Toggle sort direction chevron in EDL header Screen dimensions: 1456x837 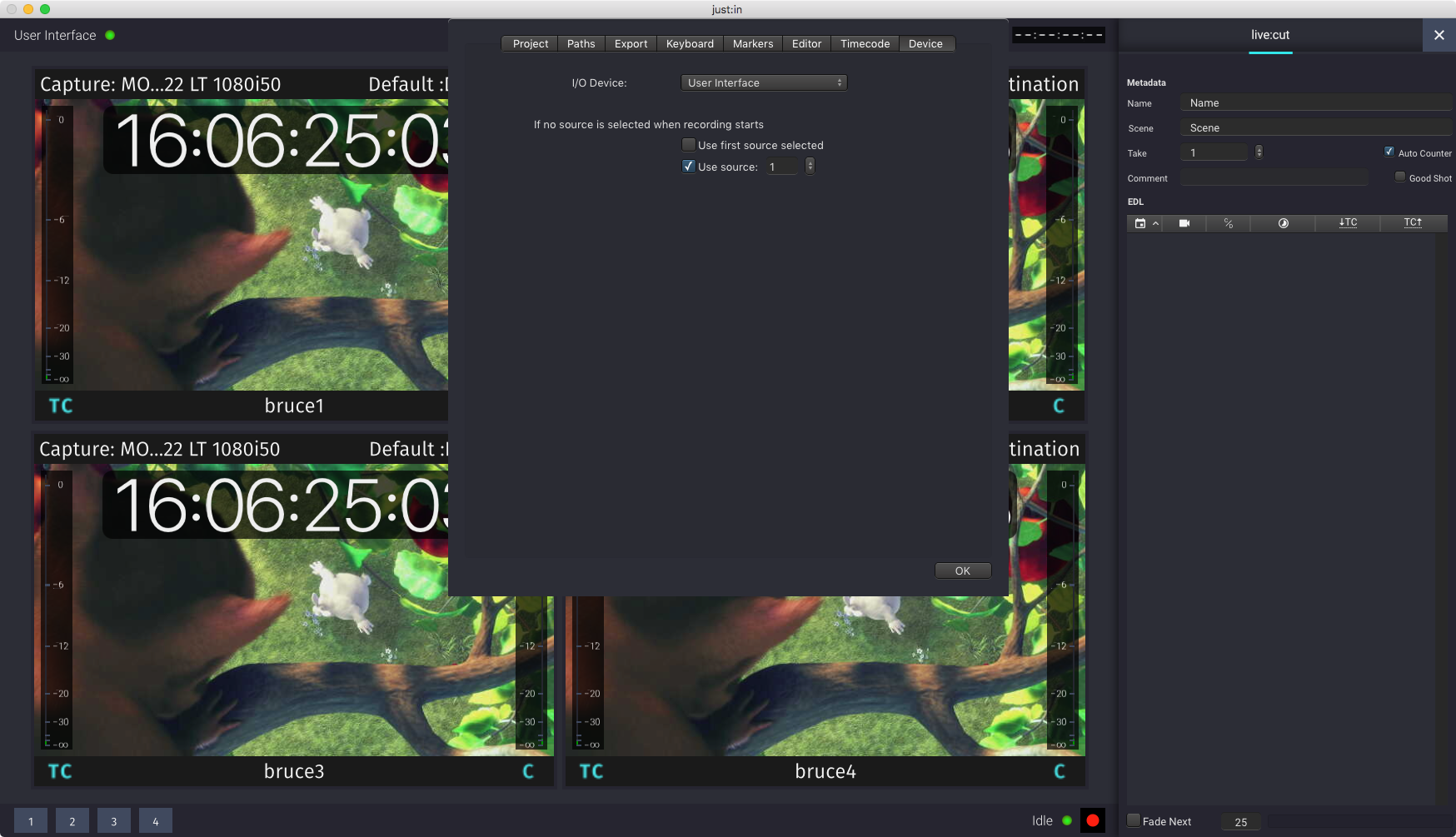tap(1155, 223)
